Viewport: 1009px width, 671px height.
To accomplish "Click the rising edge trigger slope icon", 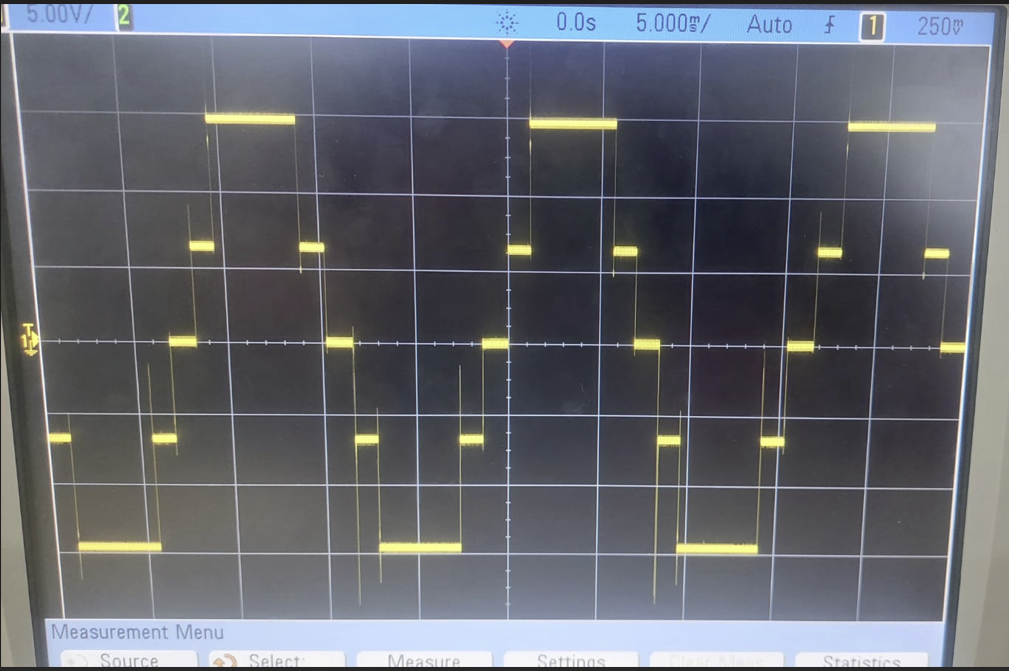I will point(829,25).
